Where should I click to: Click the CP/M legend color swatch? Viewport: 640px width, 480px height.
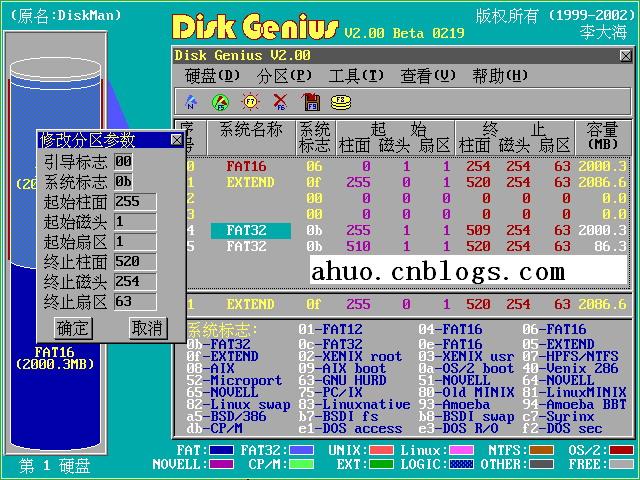click(301, 464)
